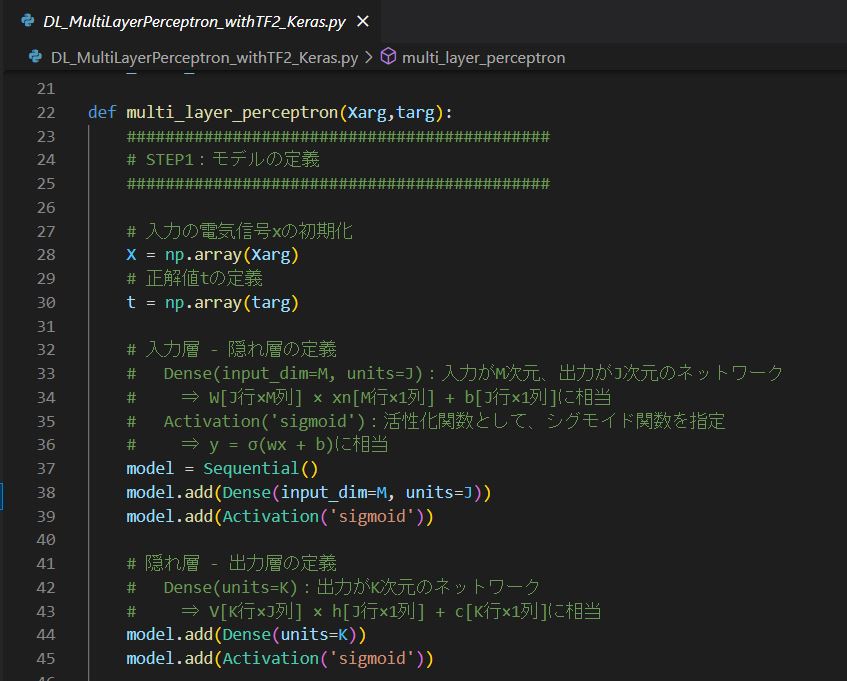This screenshot has height=681, width=847.
Task: Click code 't = np.array(targ)' on line 30
Action: (x=212, y=302)
